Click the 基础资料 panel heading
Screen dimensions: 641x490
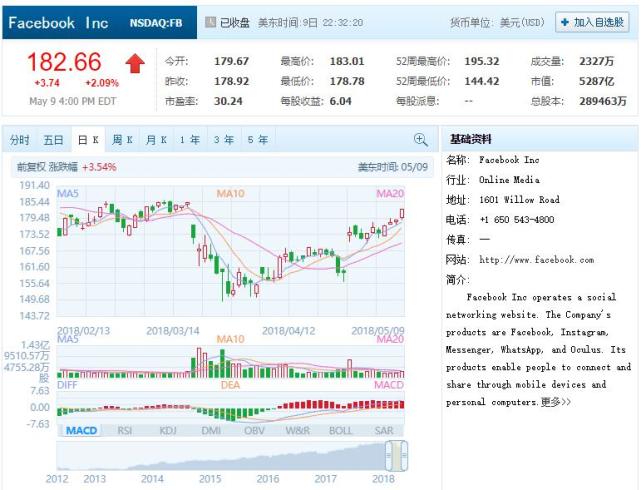pos(471,139)
